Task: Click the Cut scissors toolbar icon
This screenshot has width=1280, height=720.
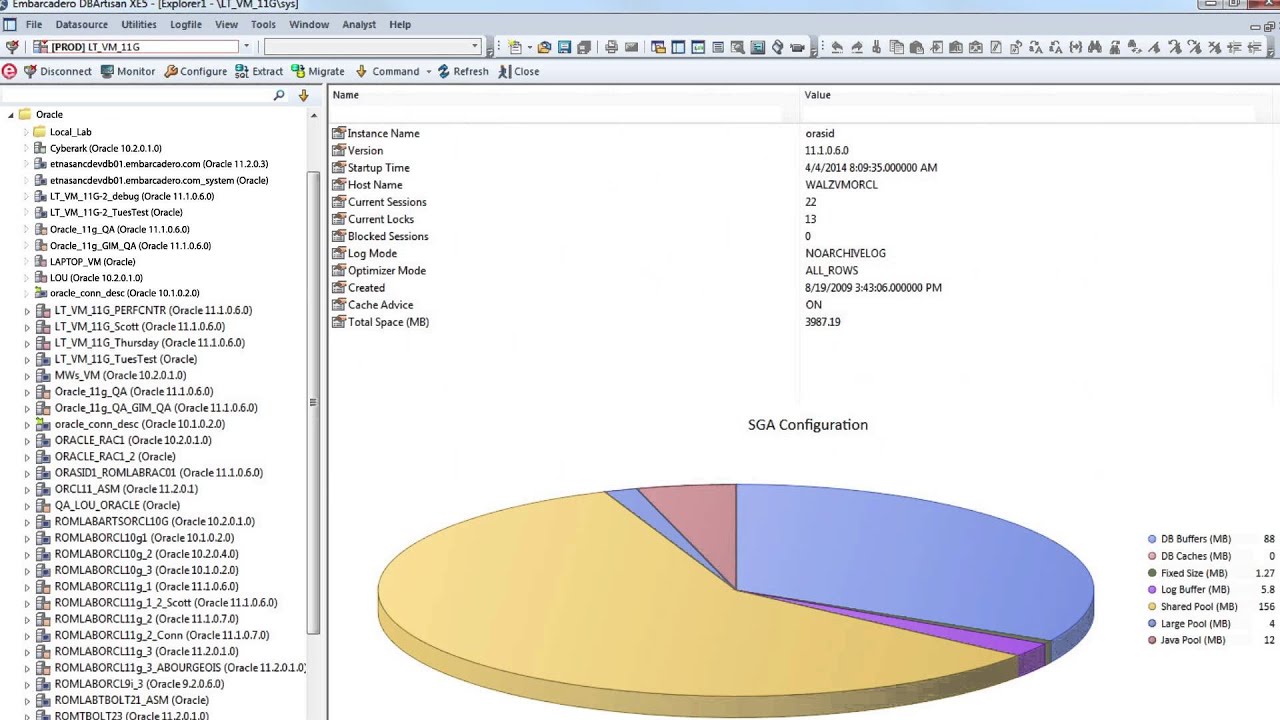Action: tap(876, 47)
